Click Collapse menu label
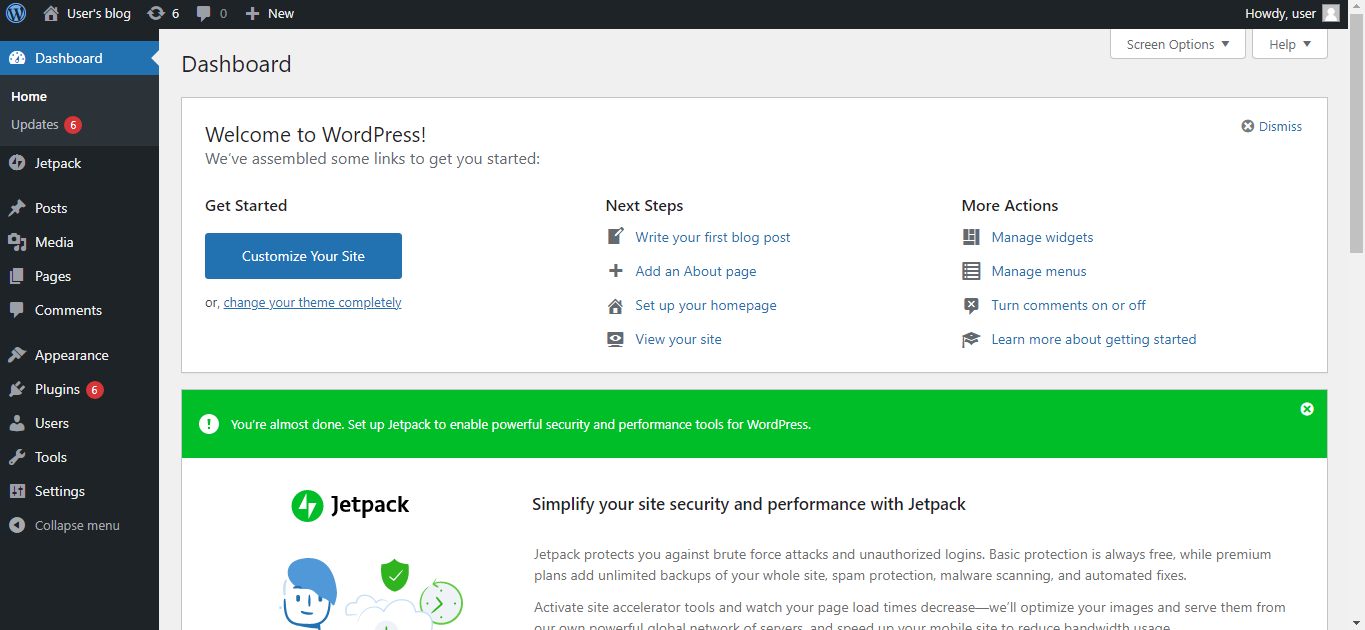Screen dimensions: 1365x630 (x=77, y=525)
